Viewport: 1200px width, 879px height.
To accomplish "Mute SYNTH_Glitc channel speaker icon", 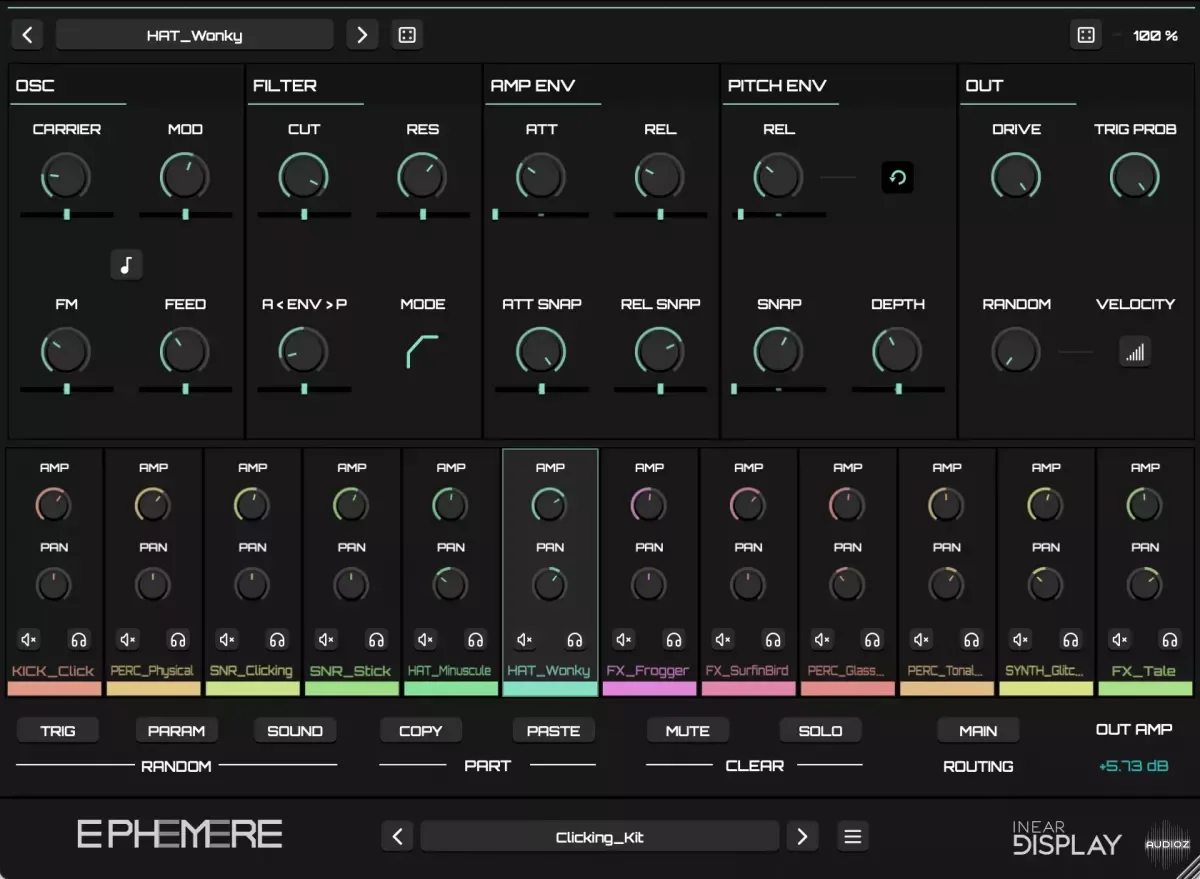I will click(1020, 640).
